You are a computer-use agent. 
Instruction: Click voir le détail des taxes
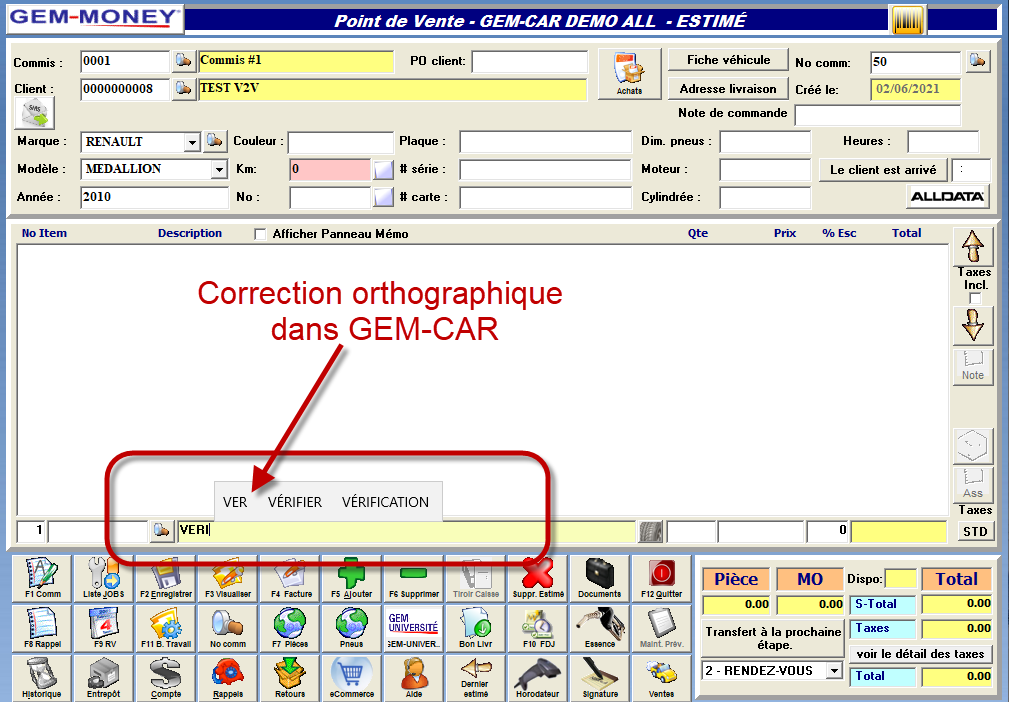coord(920,654)
